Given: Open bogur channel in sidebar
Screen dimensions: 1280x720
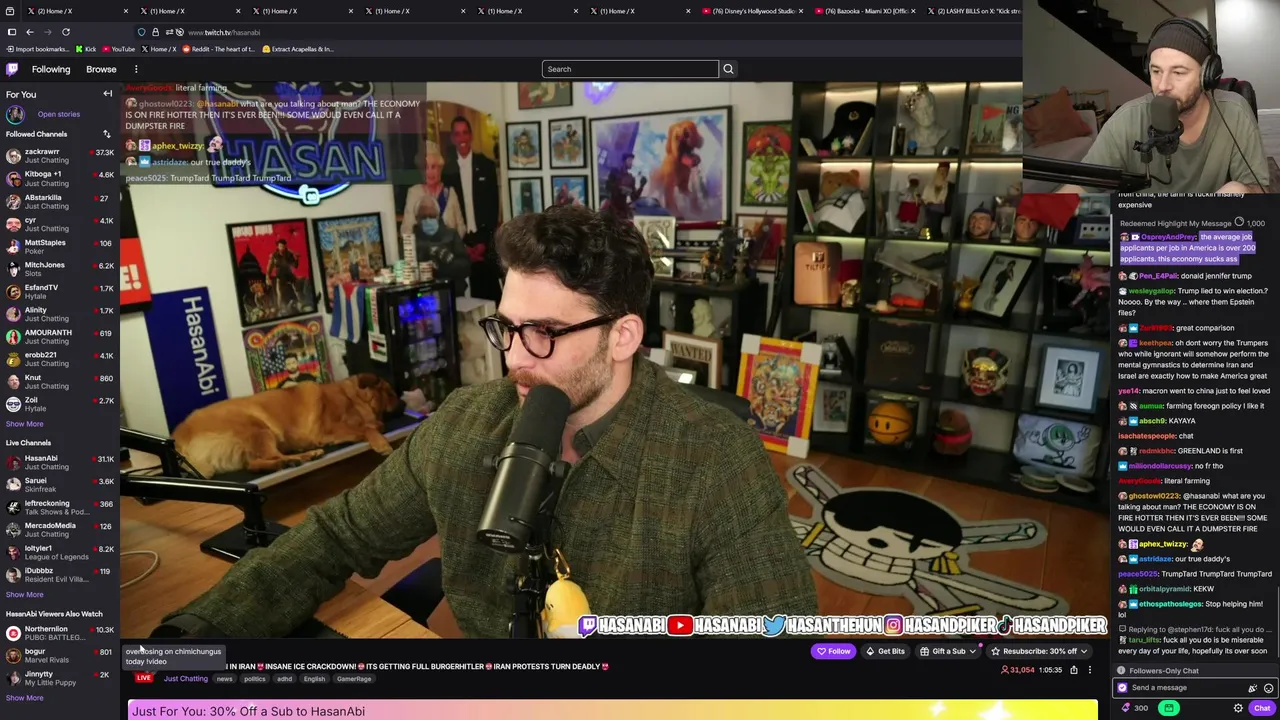Looking at the screenshot, I should [x=60, y=656].
